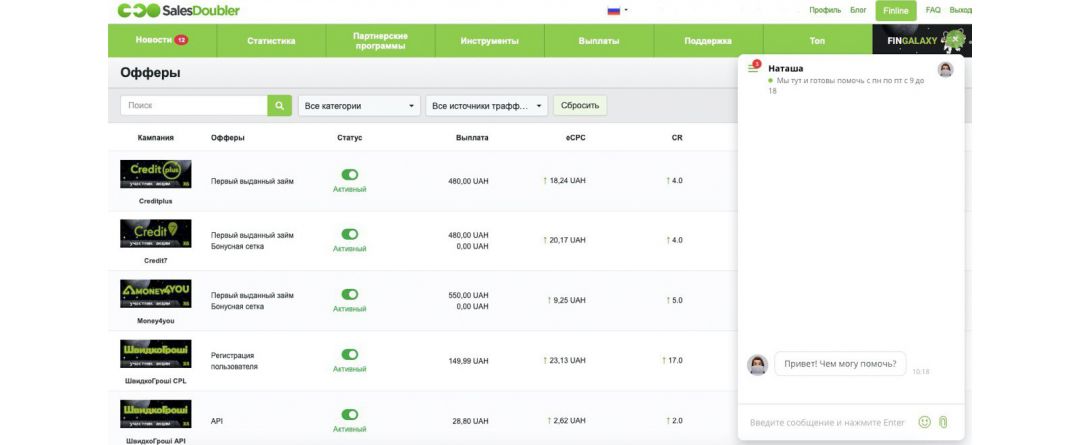Expand the language selector arrow
This screenshot has height=445, width=1080.
coord(625,10)
